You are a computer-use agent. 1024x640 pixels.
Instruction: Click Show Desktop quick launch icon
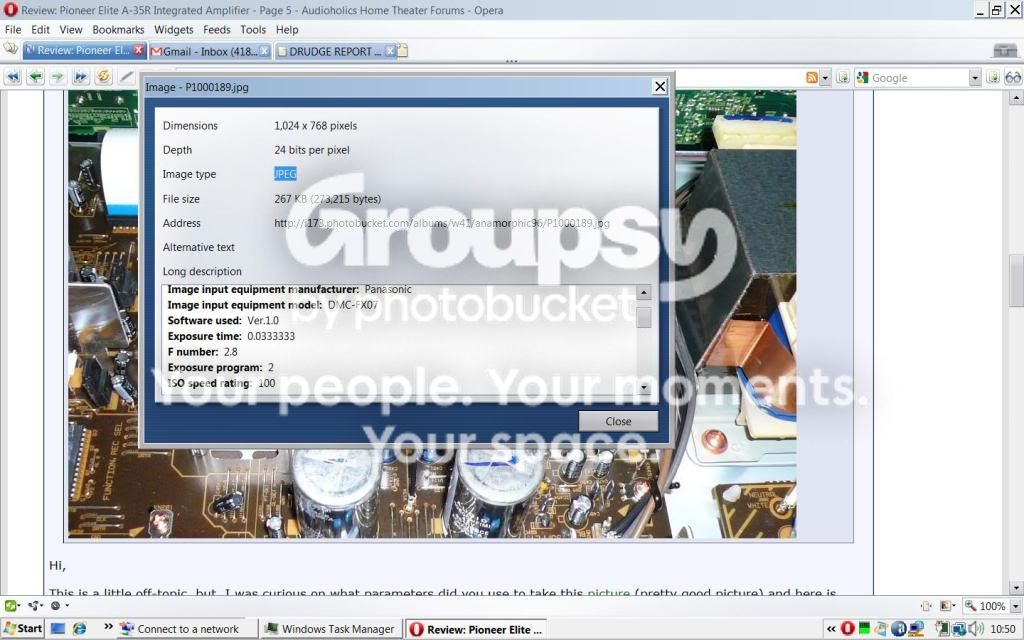(x=57, y=629)
